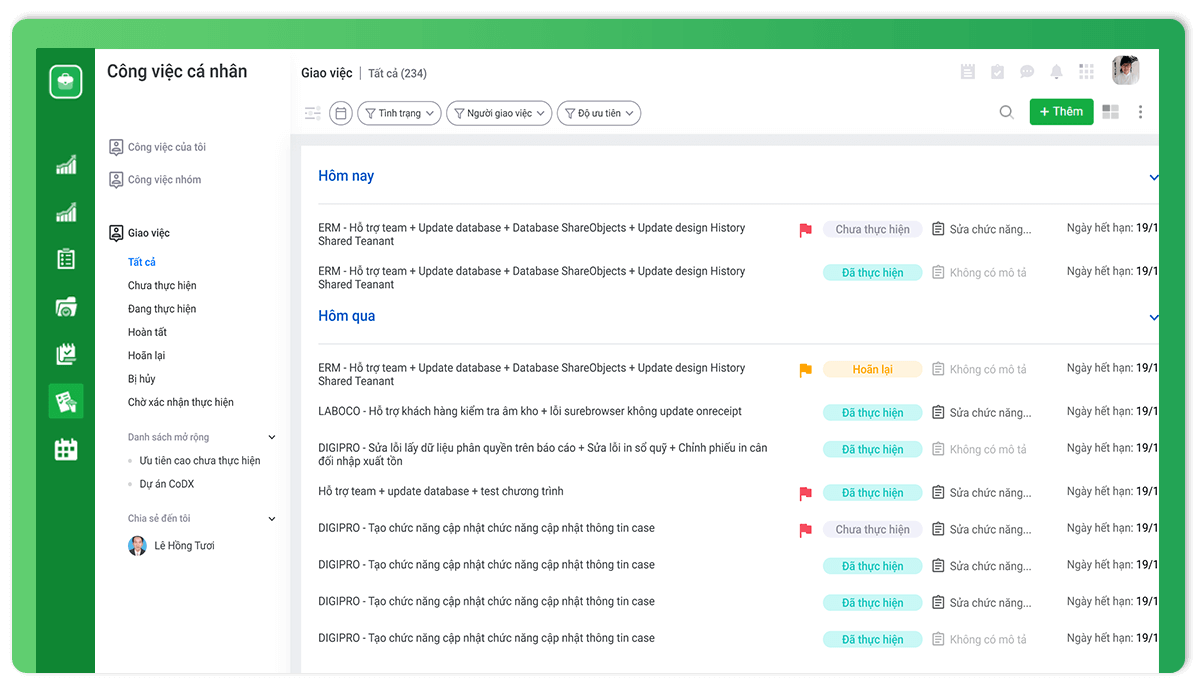Select Hoàn tất in left menu
Image resolution: width=1200 pixels, height=680 pixels.
pos(147,332)
